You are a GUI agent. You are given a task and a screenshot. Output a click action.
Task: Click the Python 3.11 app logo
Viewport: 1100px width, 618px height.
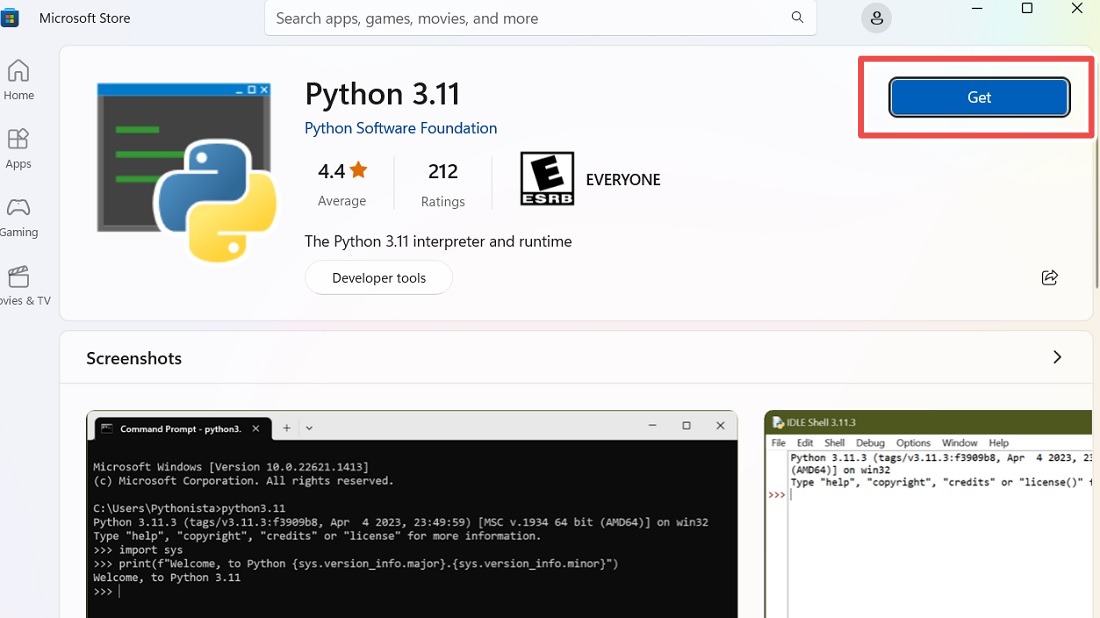tap(186, 170)
